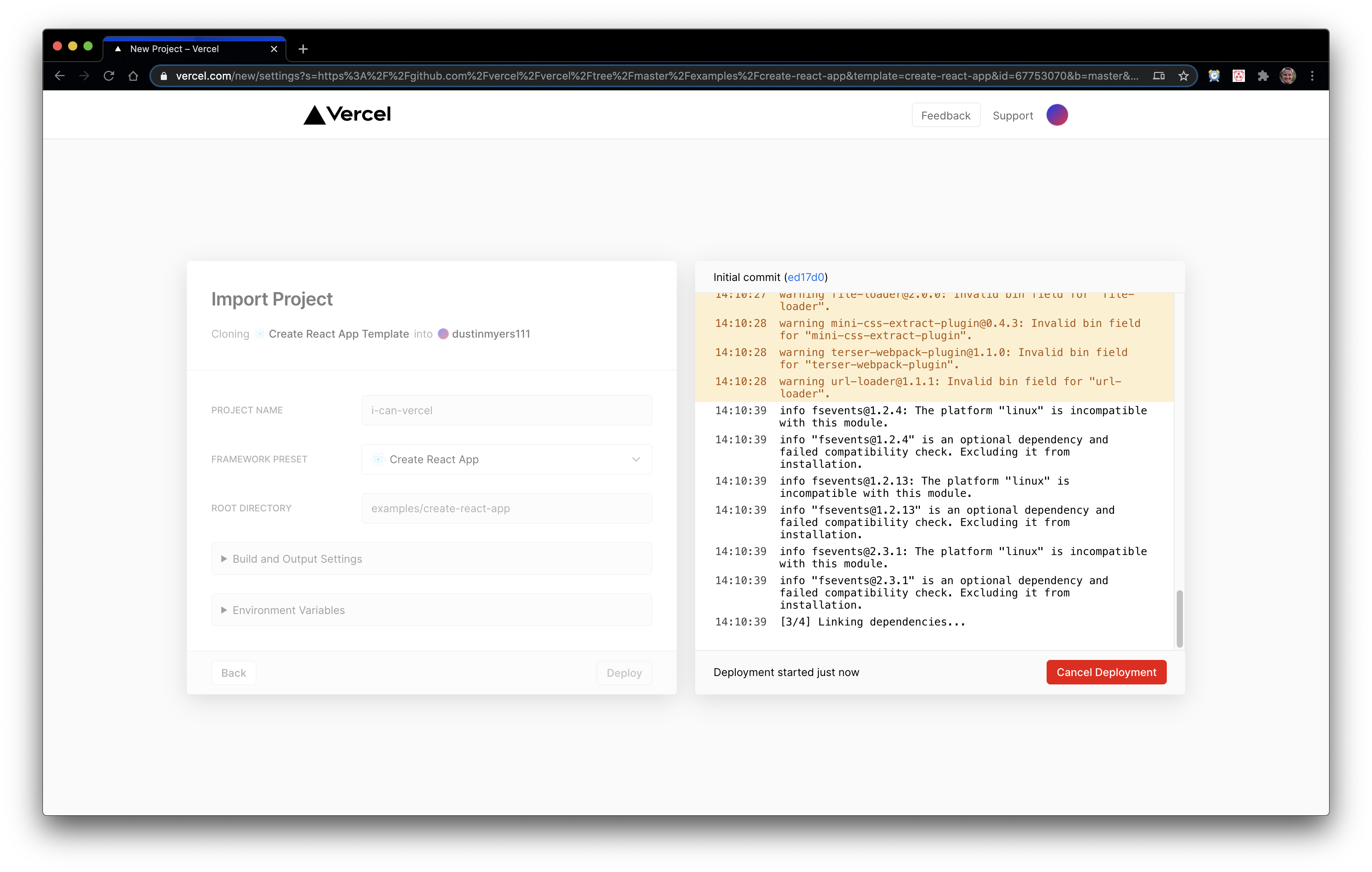Select the New Project – Vercel tab
The height and width of the screenshot is (872, 1372).
click(194, 49)
